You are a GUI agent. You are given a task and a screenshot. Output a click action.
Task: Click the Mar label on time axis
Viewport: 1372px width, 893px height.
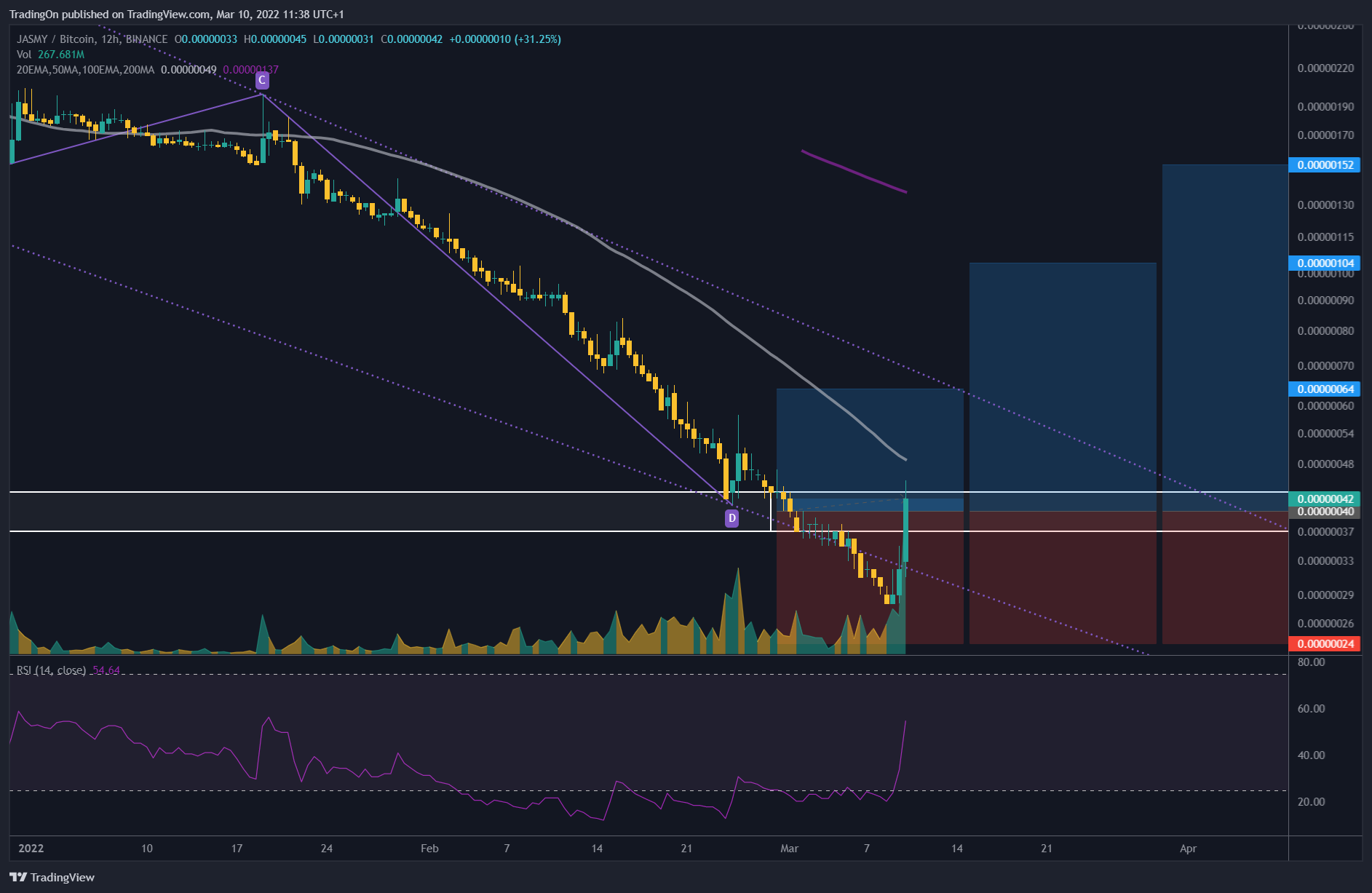coord(790,849)
